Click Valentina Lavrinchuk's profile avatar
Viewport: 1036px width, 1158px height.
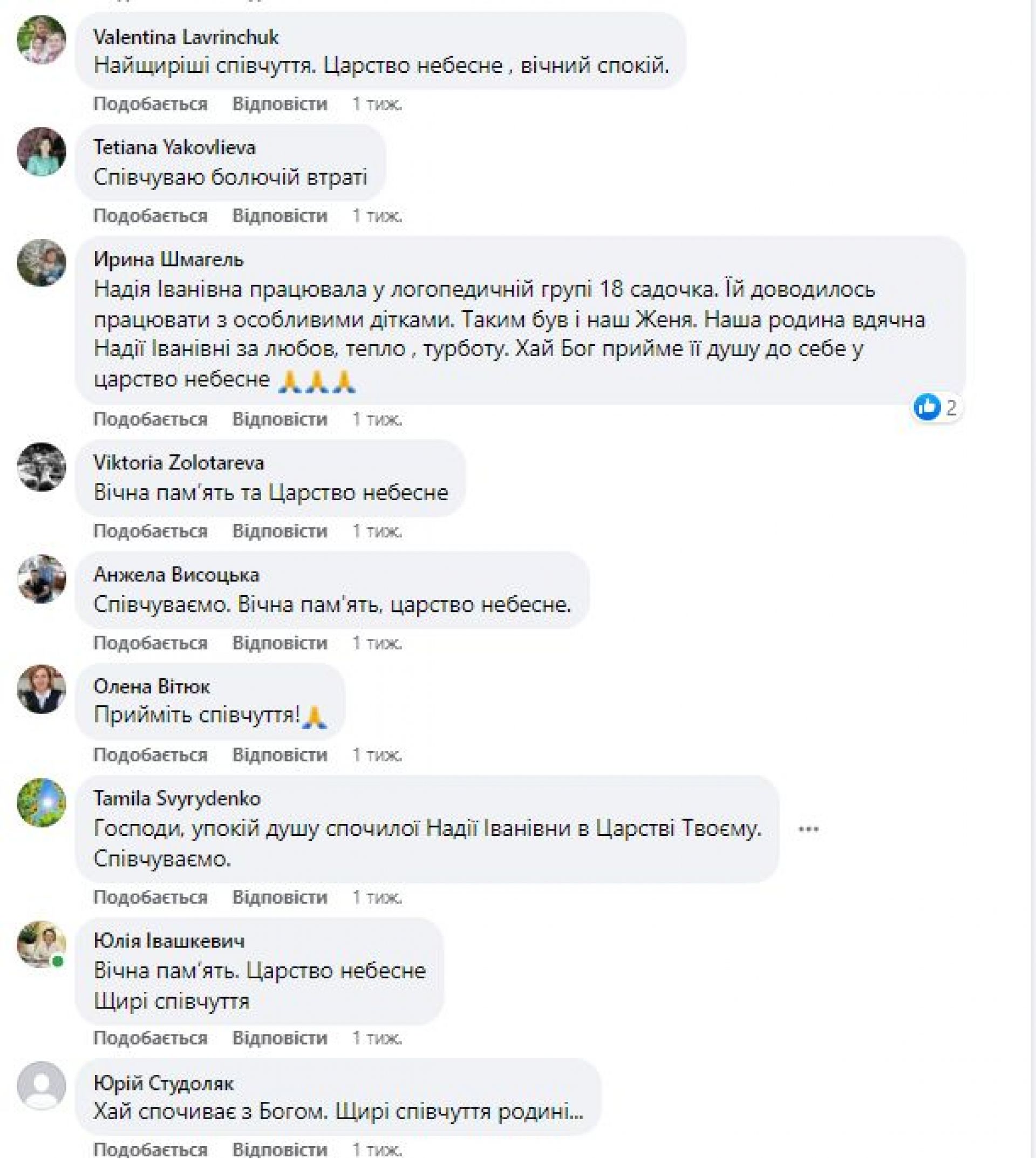point(42,39)
